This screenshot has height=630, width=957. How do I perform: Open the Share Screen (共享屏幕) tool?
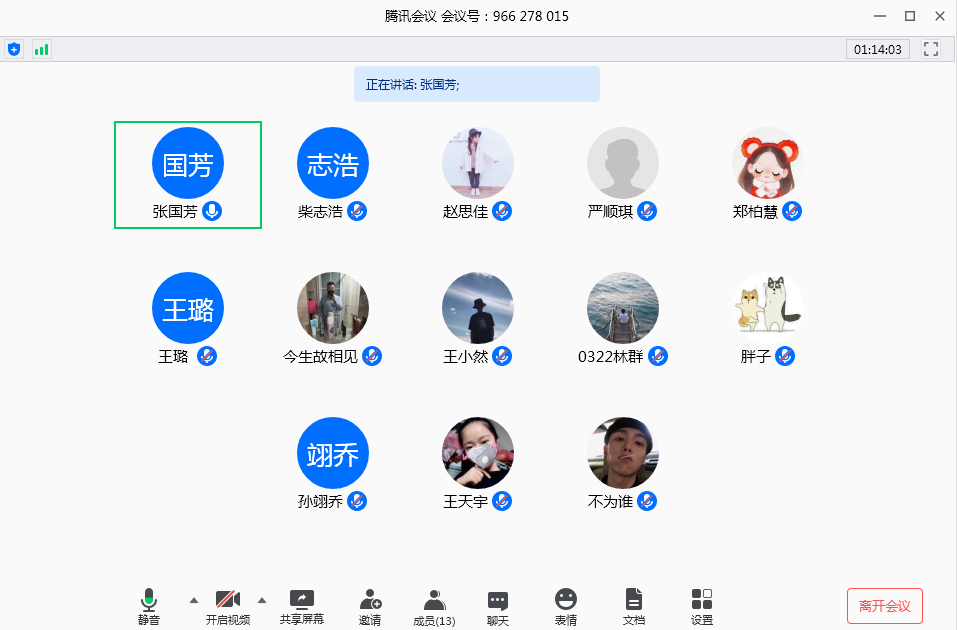tap(302, 606)
